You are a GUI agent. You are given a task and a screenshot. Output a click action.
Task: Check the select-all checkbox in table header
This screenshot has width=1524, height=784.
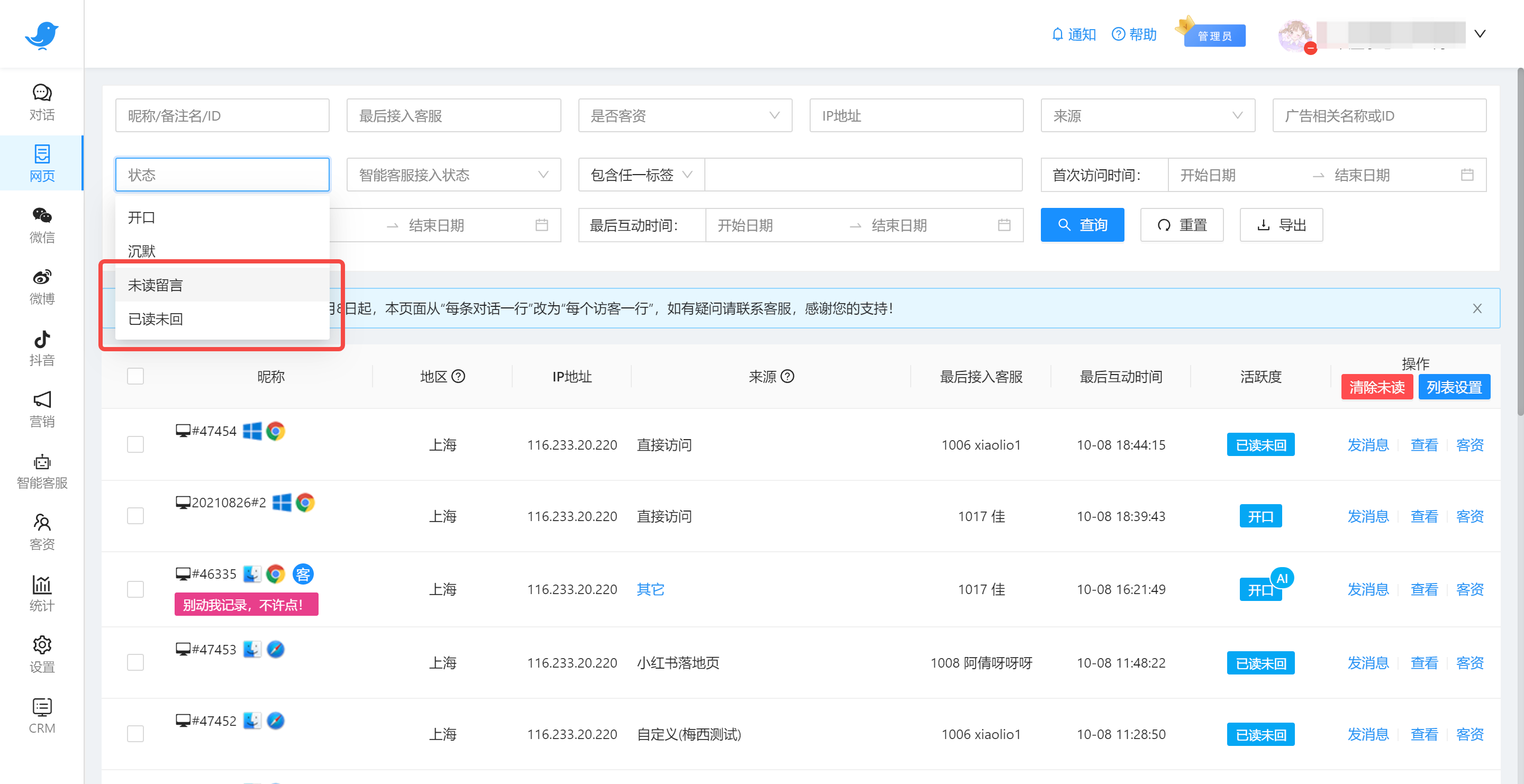135,376
